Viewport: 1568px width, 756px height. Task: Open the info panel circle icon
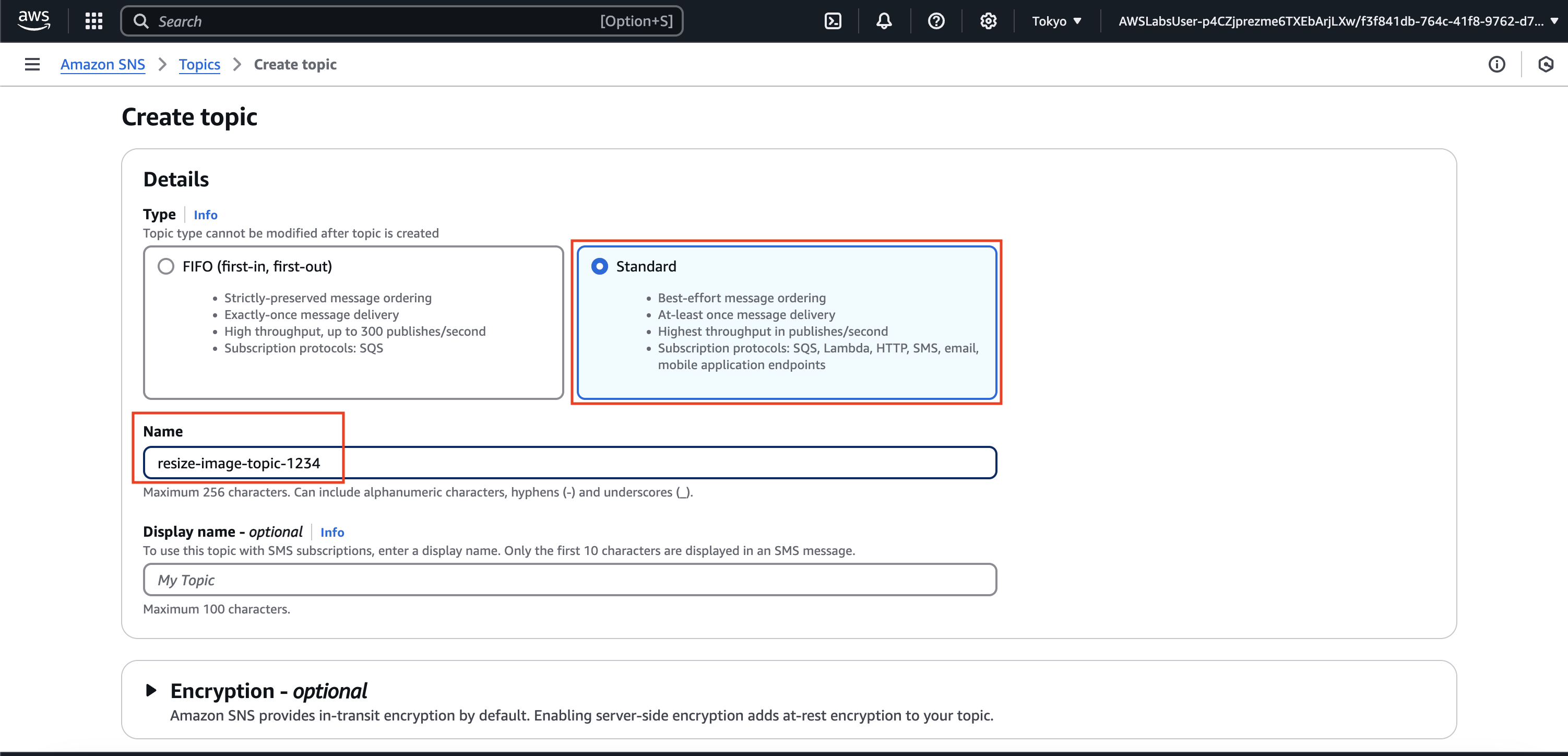[1496, 64]
